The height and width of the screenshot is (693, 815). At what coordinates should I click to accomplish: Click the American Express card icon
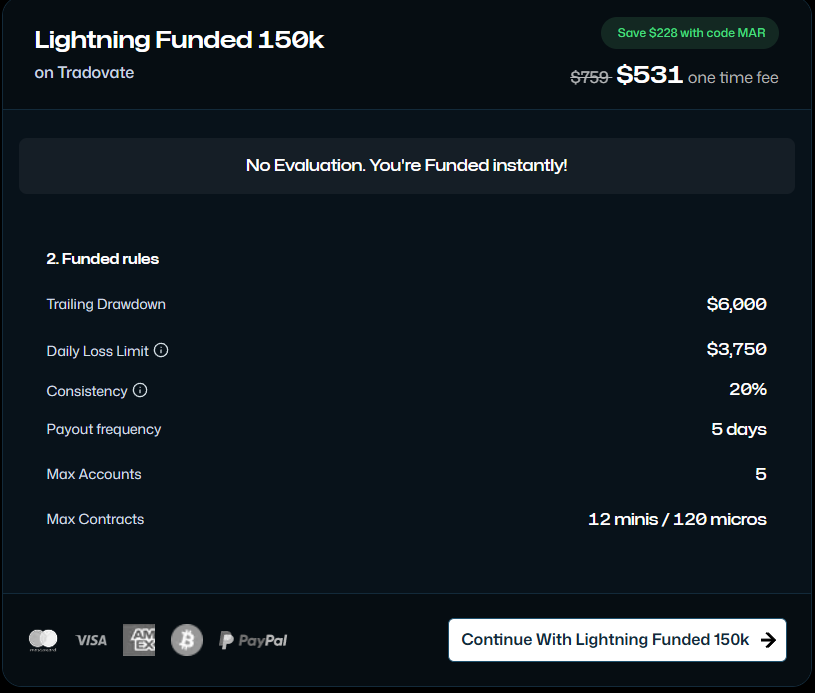point(139,640)
